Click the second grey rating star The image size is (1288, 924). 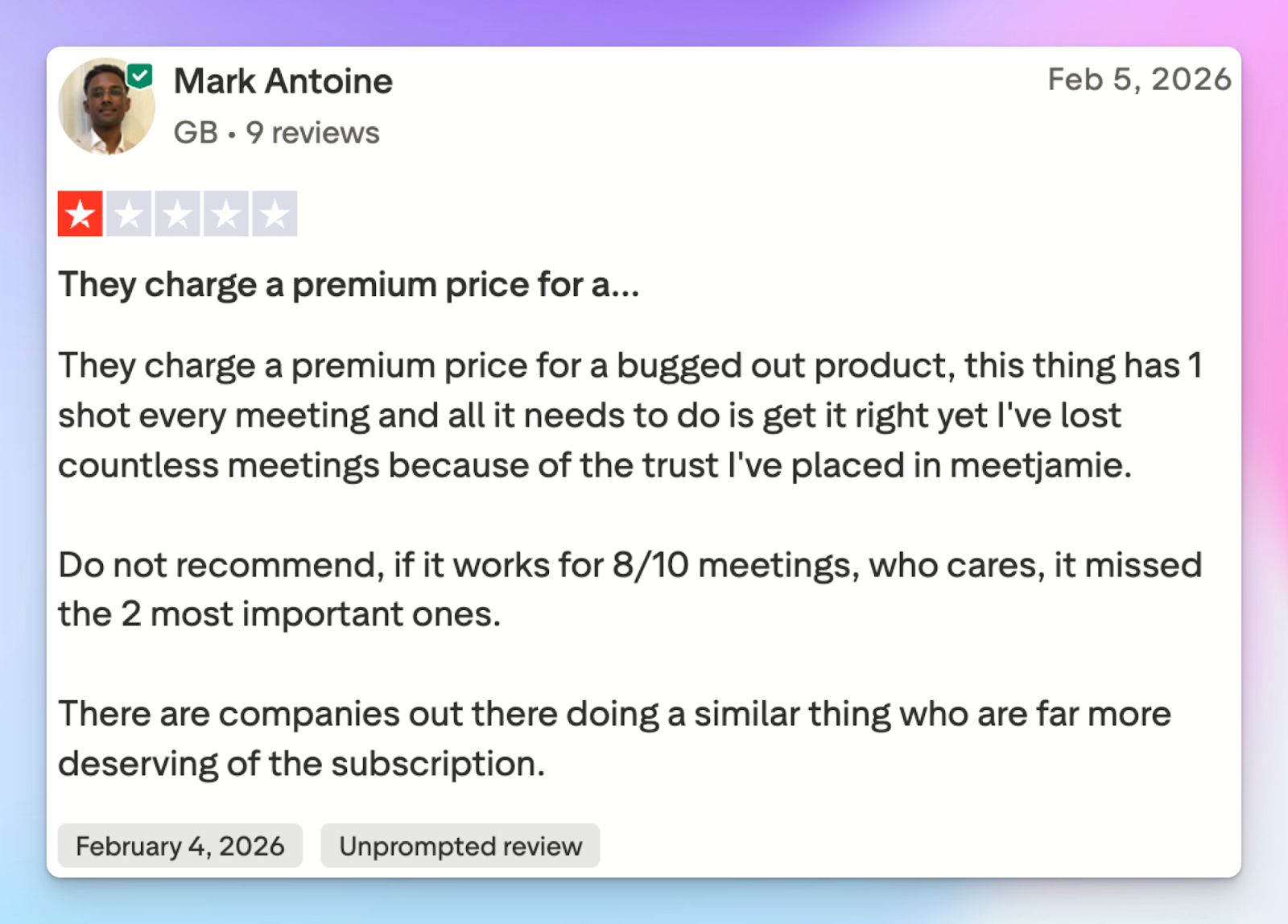point(129,214)
